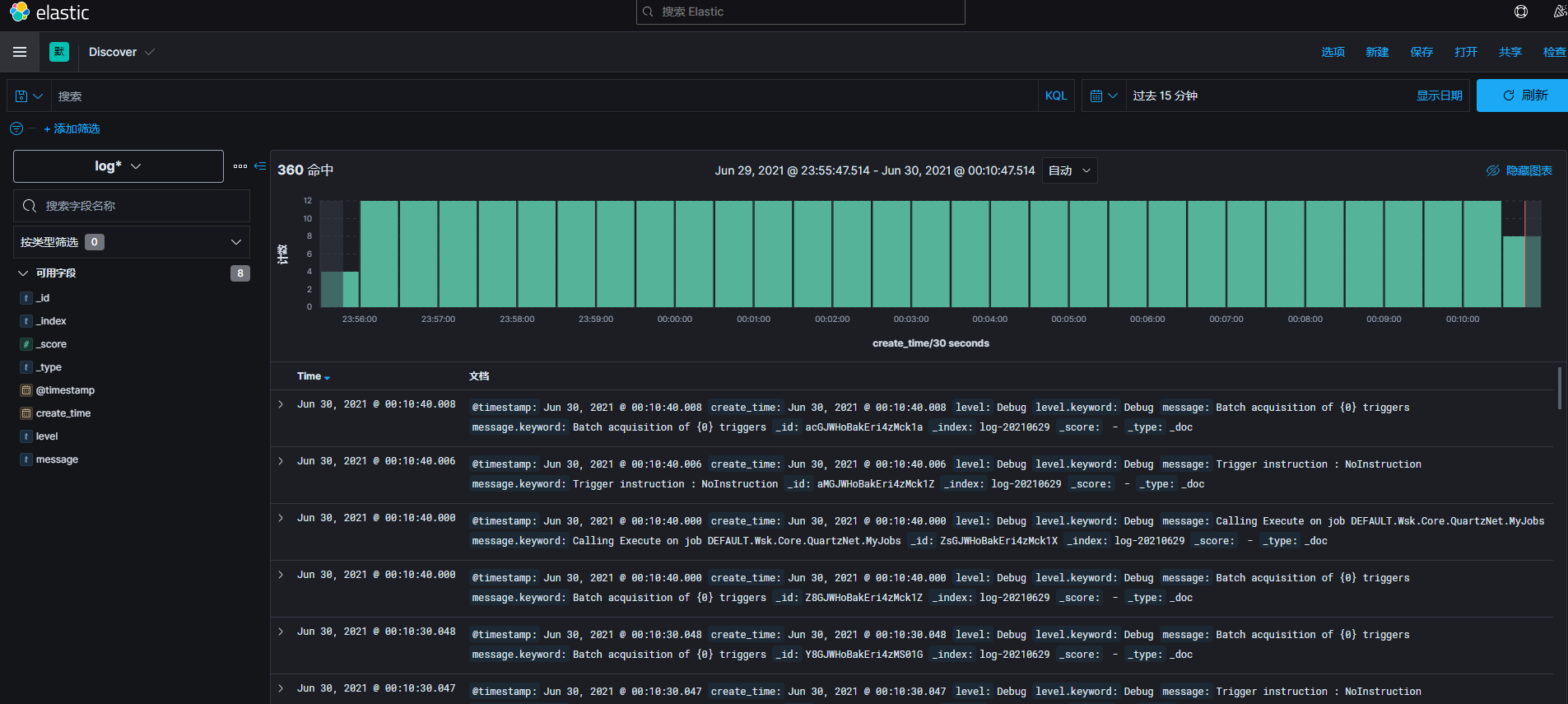1568x704 pixels.
Task: Hide the chart via eye icon button
Action: [1519, 170]
